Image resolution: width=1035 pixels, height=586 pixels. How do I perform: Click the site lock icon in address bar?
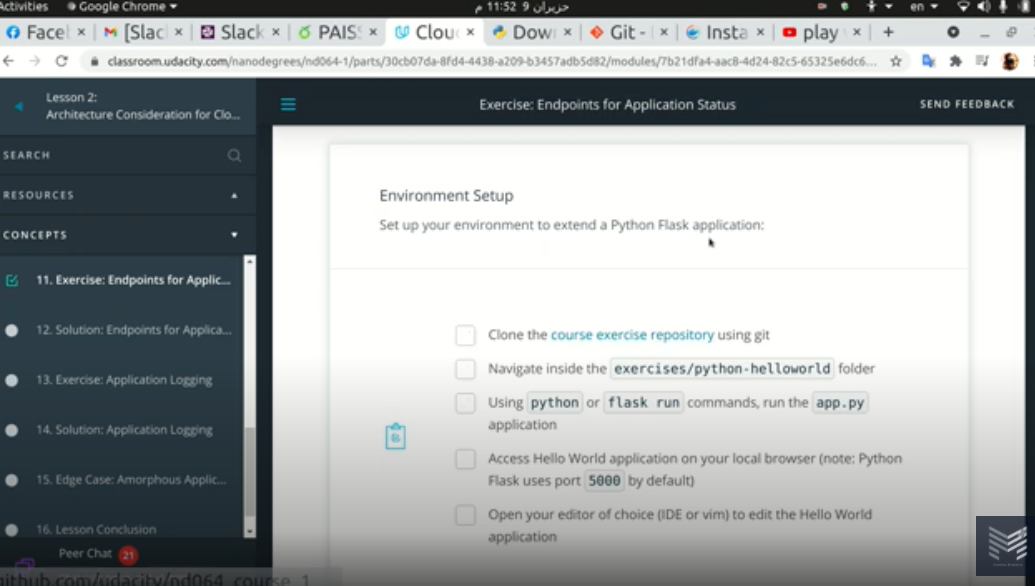pyautogui.click(x=94, y=61)
